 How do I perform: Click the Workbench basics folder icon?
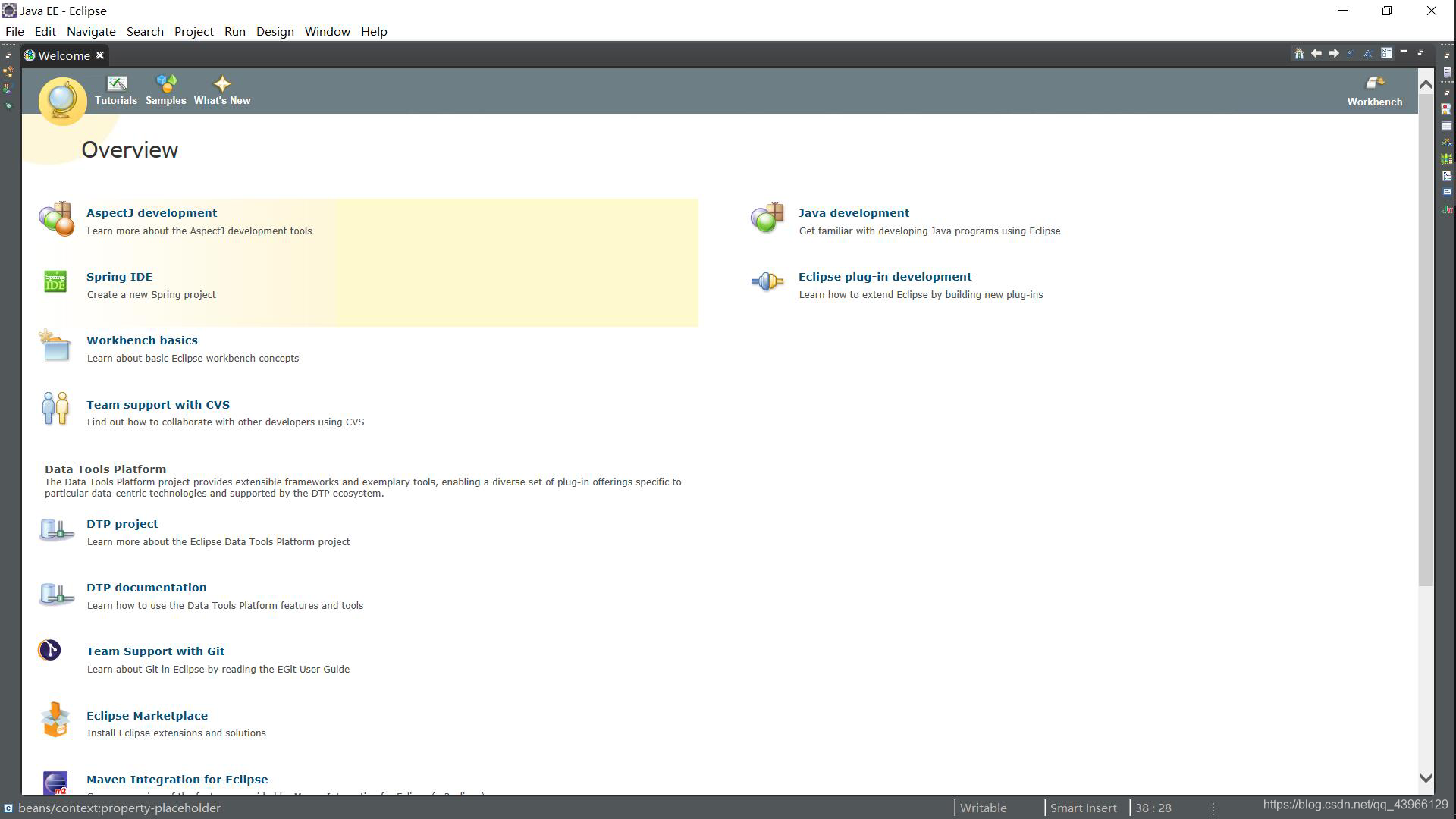click(x=55, y=346)
